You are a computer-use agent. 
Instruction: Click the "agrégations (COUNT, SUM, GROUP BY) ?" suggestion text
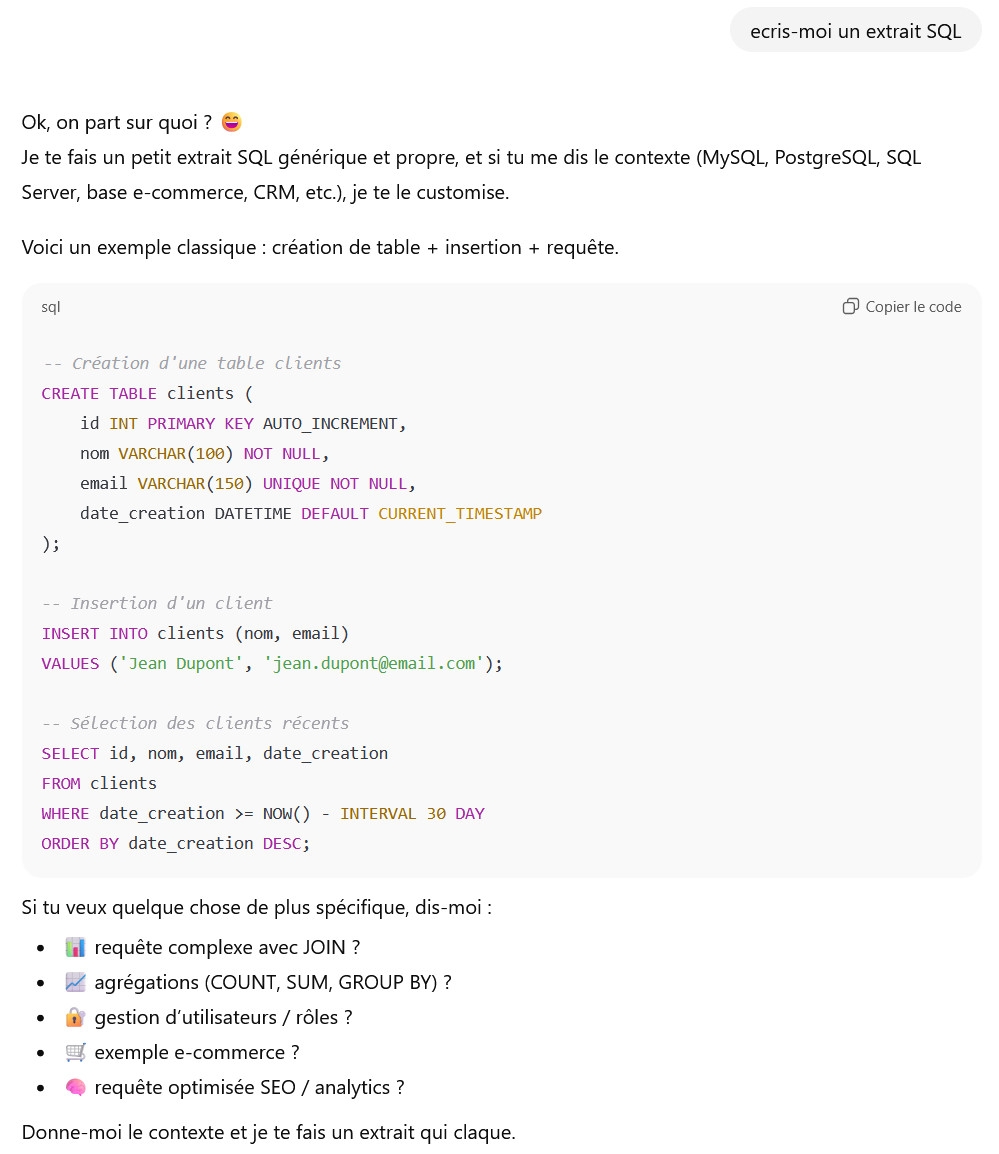pos(273,982)
